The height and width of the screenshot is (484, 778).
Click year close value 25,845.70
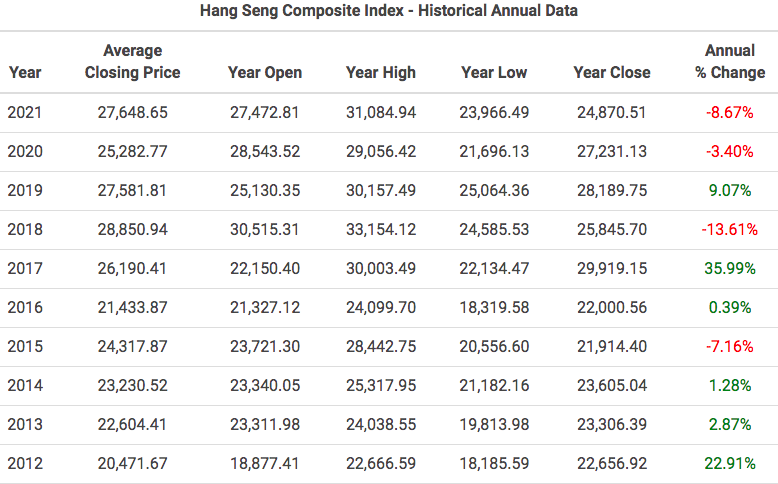tap(612, 229)
